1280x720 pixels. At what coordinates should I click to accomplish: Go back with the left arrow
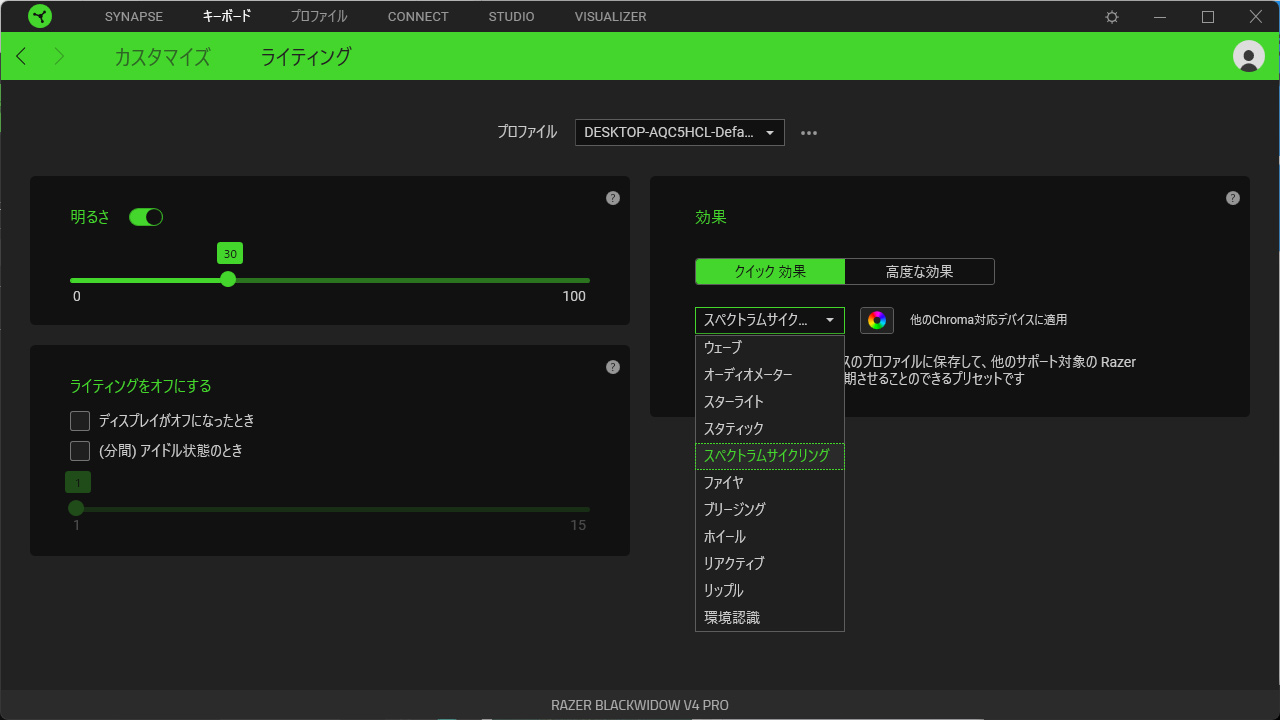tap(22, 56)
